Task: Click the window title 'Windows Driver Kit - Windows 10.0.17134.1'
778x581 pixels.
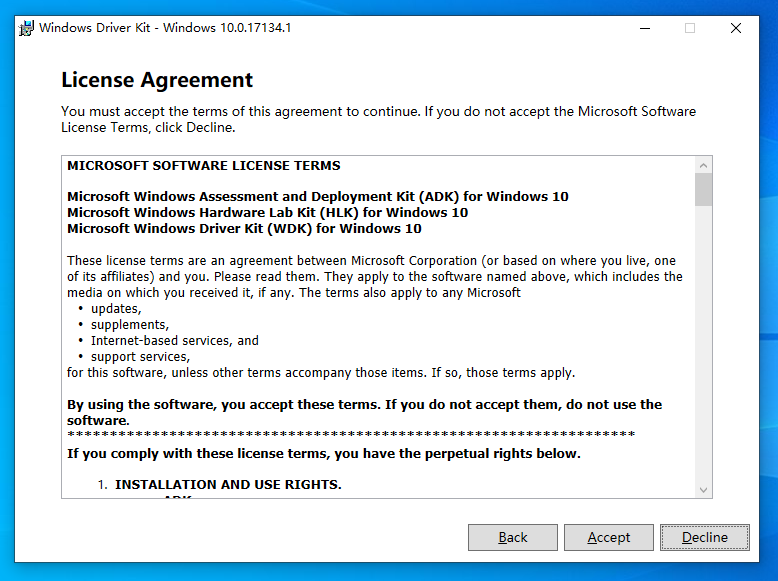Action: 165,28
